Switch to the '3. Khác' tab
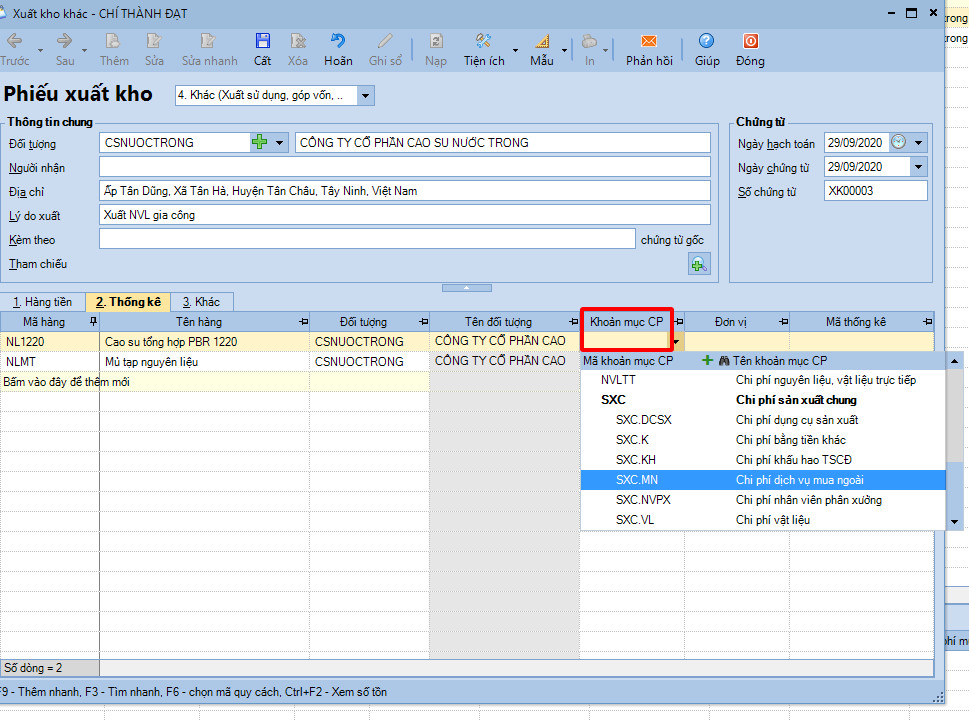 coord(201,302)
